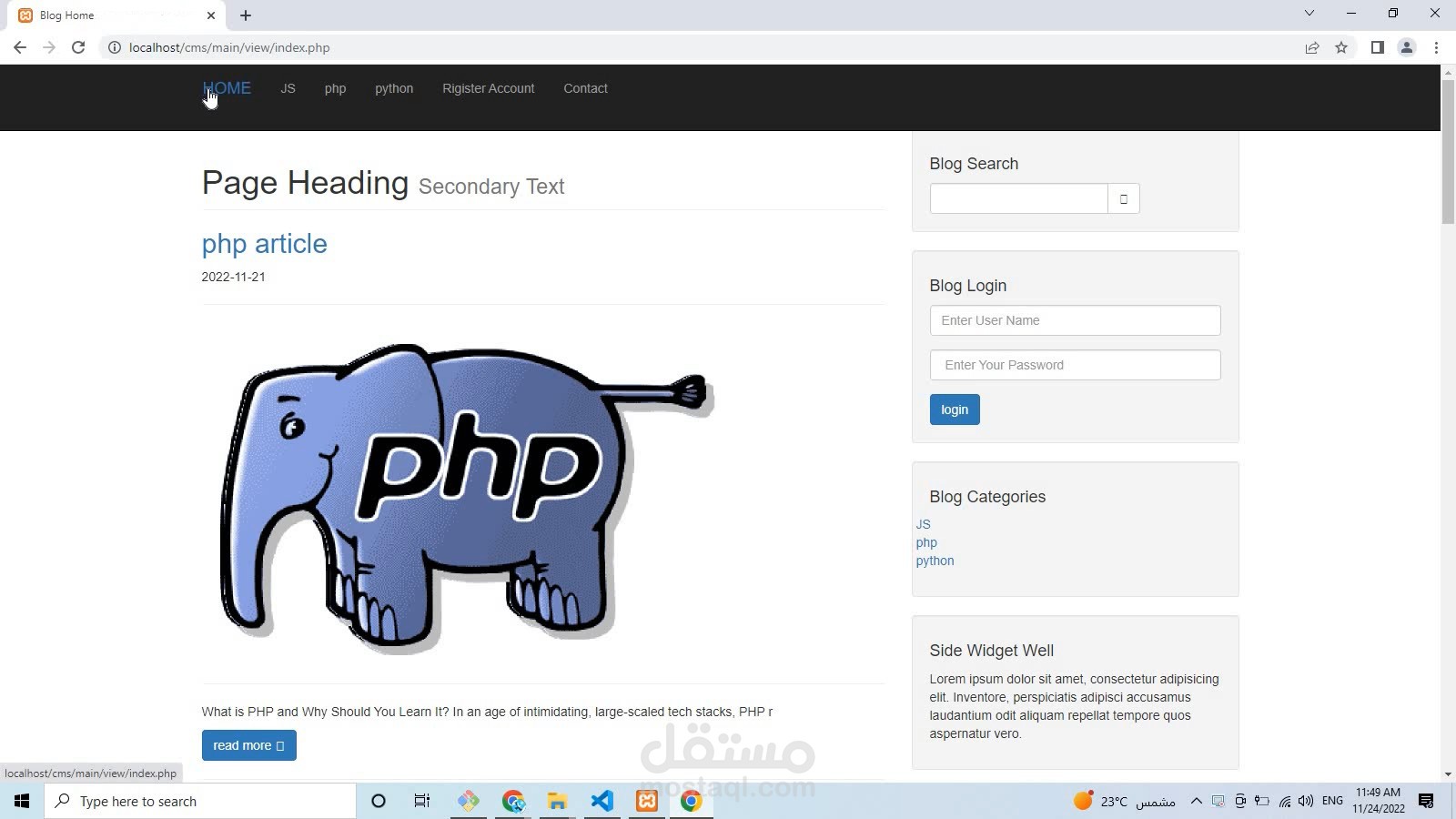The height and width of the screenshot is (819, 1456).
Task: Click address bar URL field
Action: point(701,47)
